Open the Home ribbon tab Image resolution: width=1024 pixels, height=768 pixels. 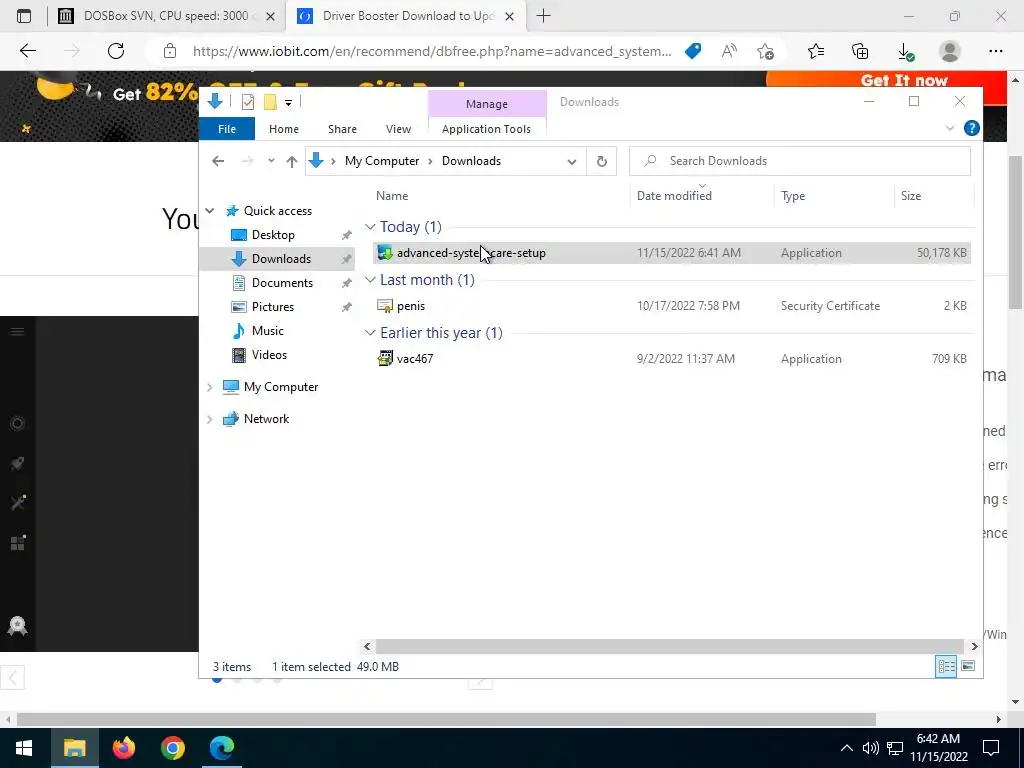click(283, 129)
